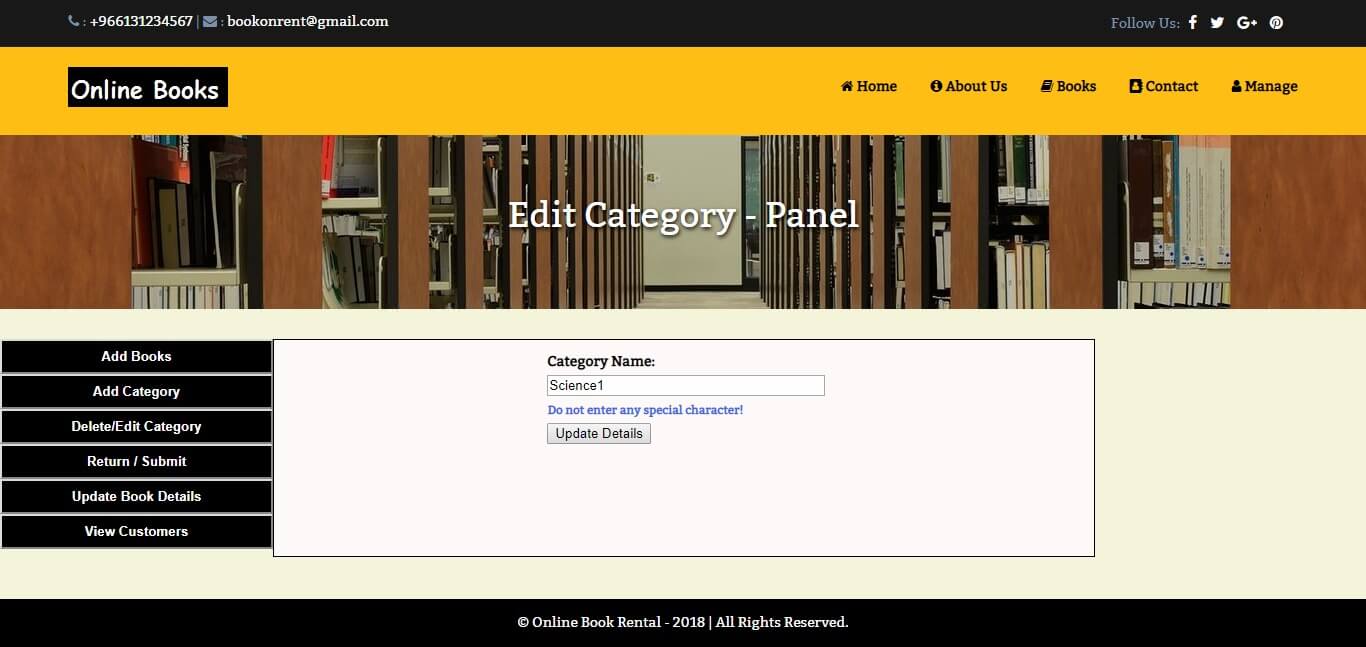Click the Online Books logo
The width and height of the screenshot is (1366, 647).
148,87
